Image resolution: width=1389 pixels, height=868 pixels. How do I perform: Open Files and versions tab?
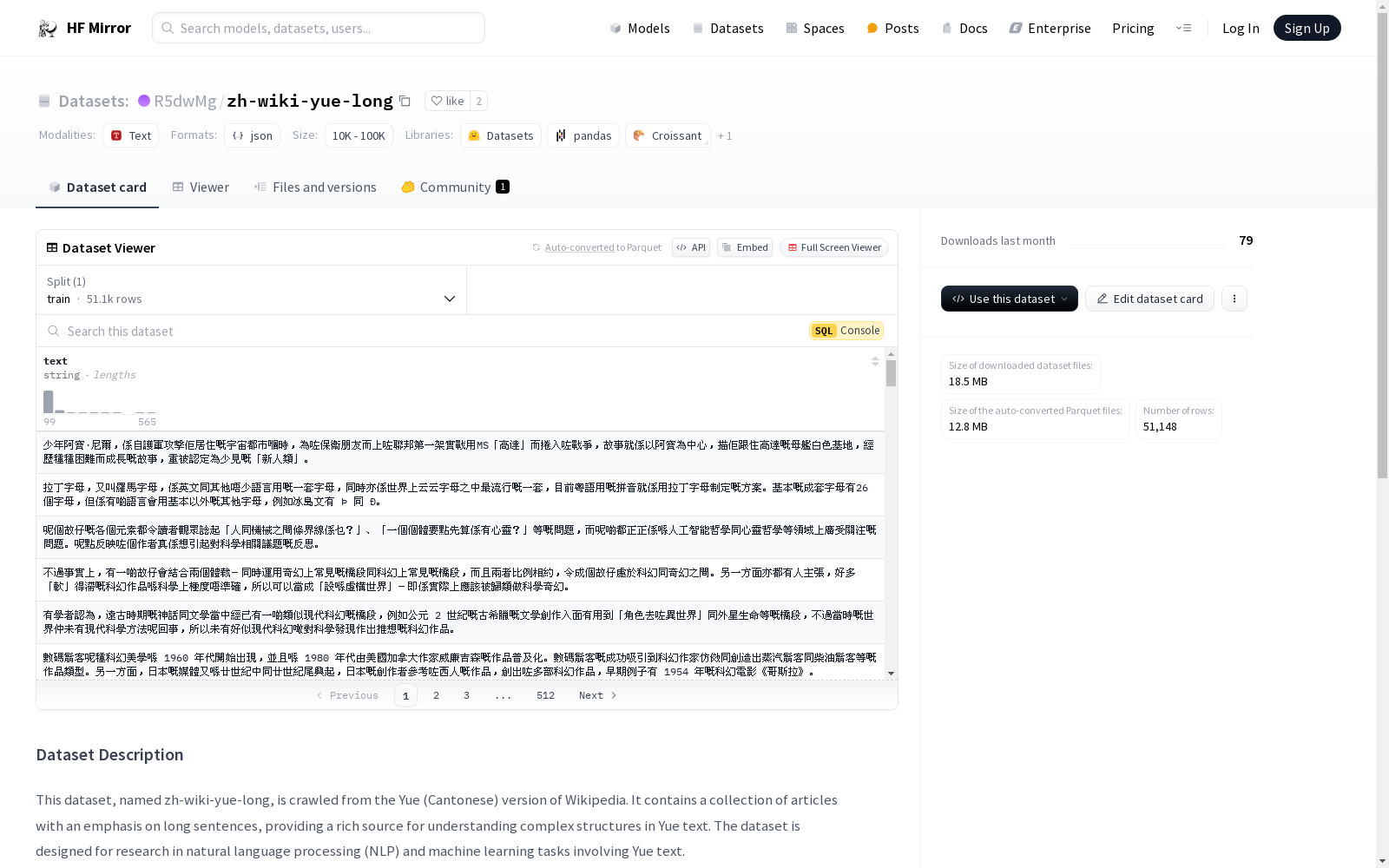pyautogui.click(x=315, y=187)
